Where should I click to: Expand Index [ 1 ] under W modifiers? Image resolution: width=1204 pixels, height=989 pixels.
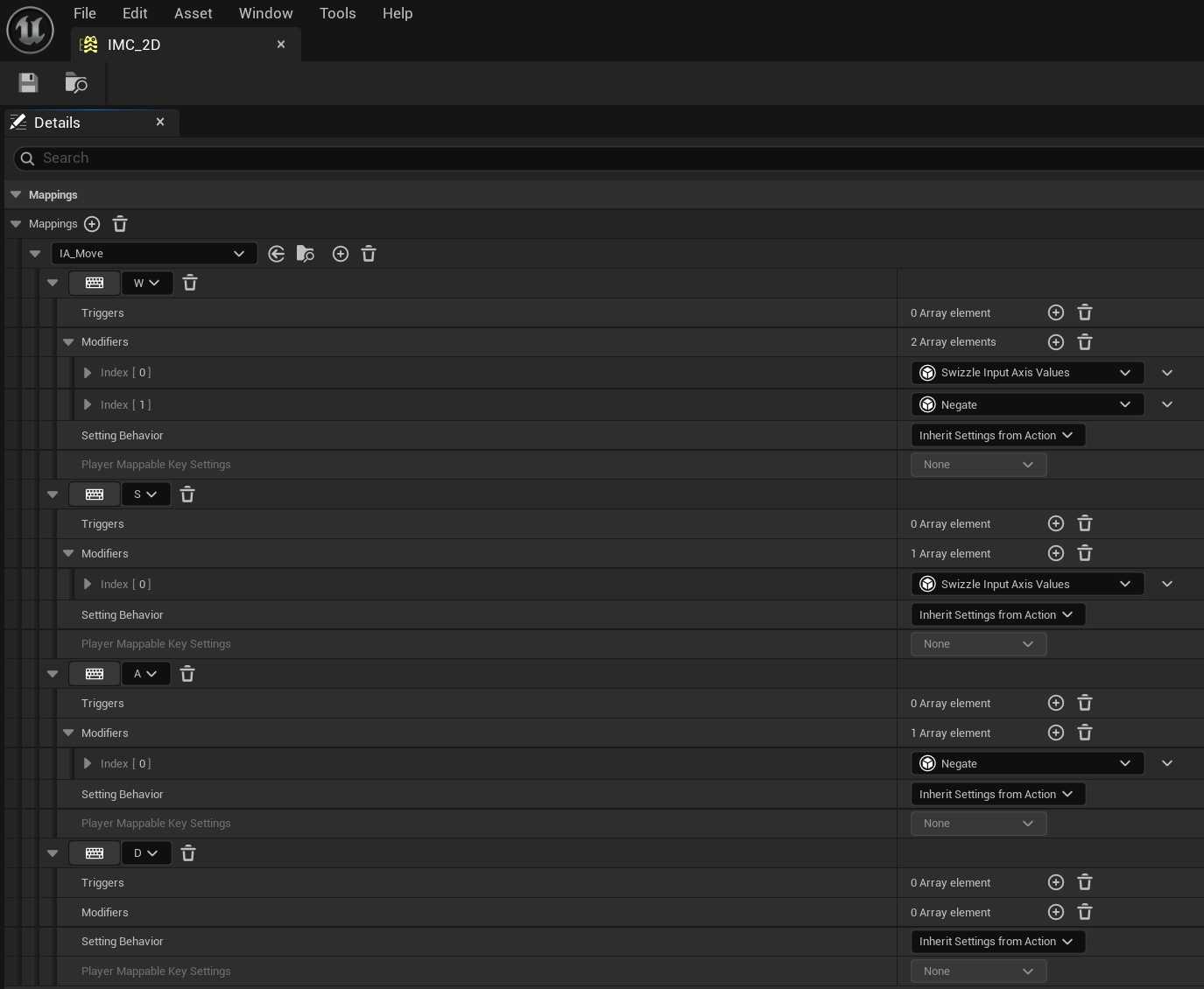pos(88,404)
